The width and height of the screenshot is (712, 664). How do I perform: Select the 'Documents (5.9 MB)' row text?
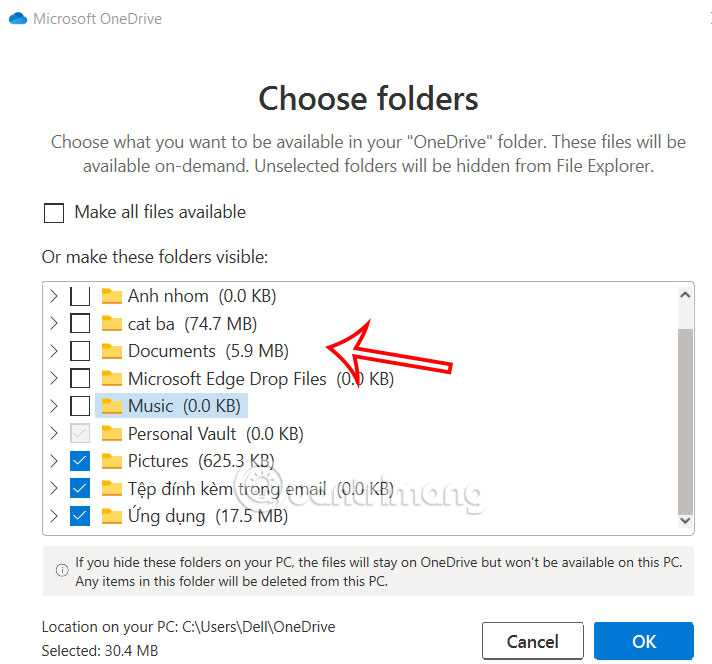[x=208, y=351]
